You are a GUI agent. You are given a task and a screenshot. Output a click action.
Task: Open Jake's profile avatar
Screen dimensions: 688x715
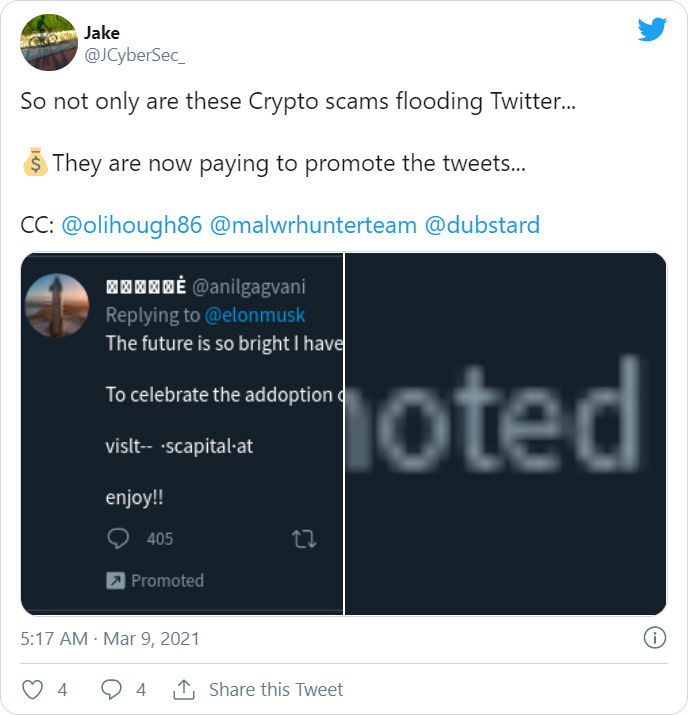coord(49,42)
